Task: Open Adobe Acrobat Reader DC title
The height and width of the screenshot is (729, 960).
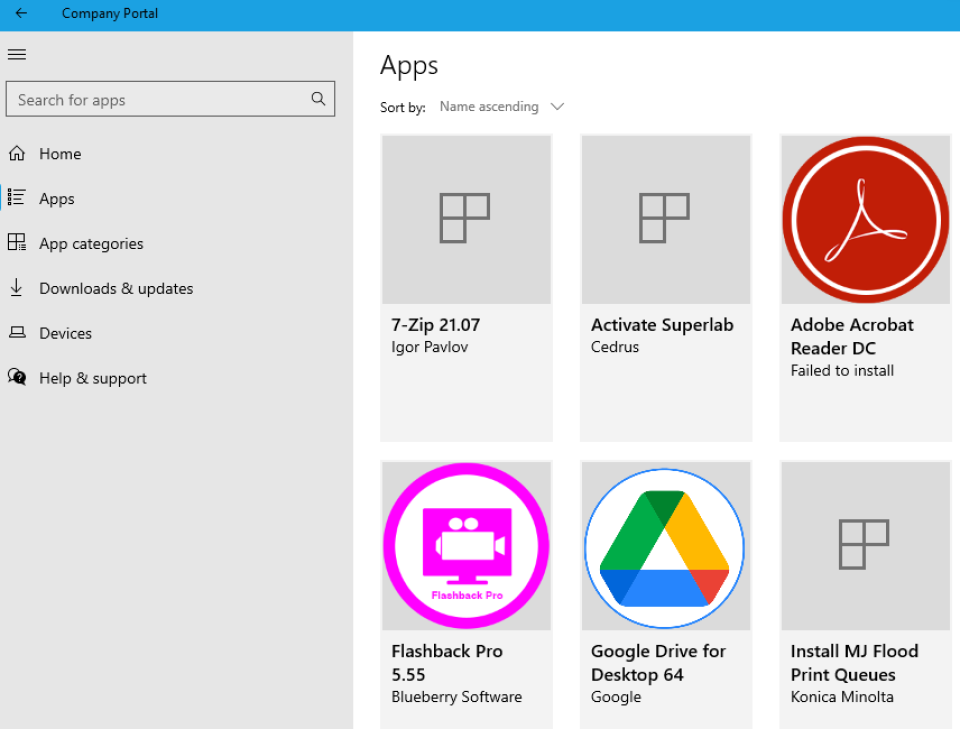Action: pos(852,336)
